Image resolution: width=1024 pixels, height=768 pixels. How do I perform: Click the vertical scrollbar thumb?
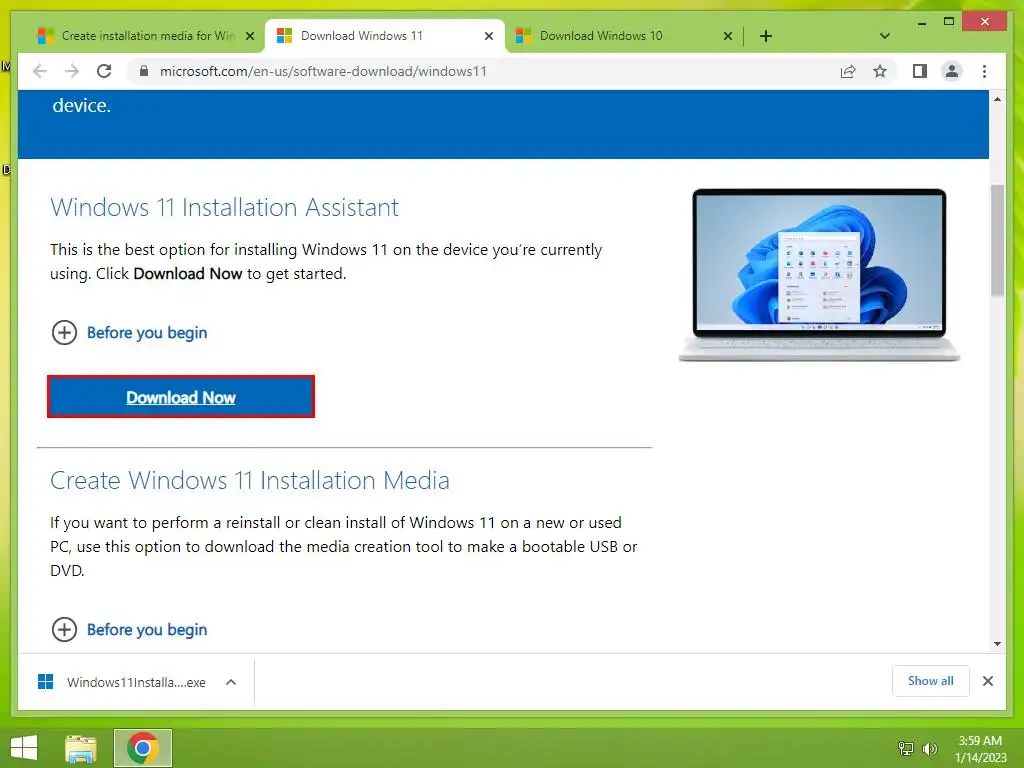[997, 240]
